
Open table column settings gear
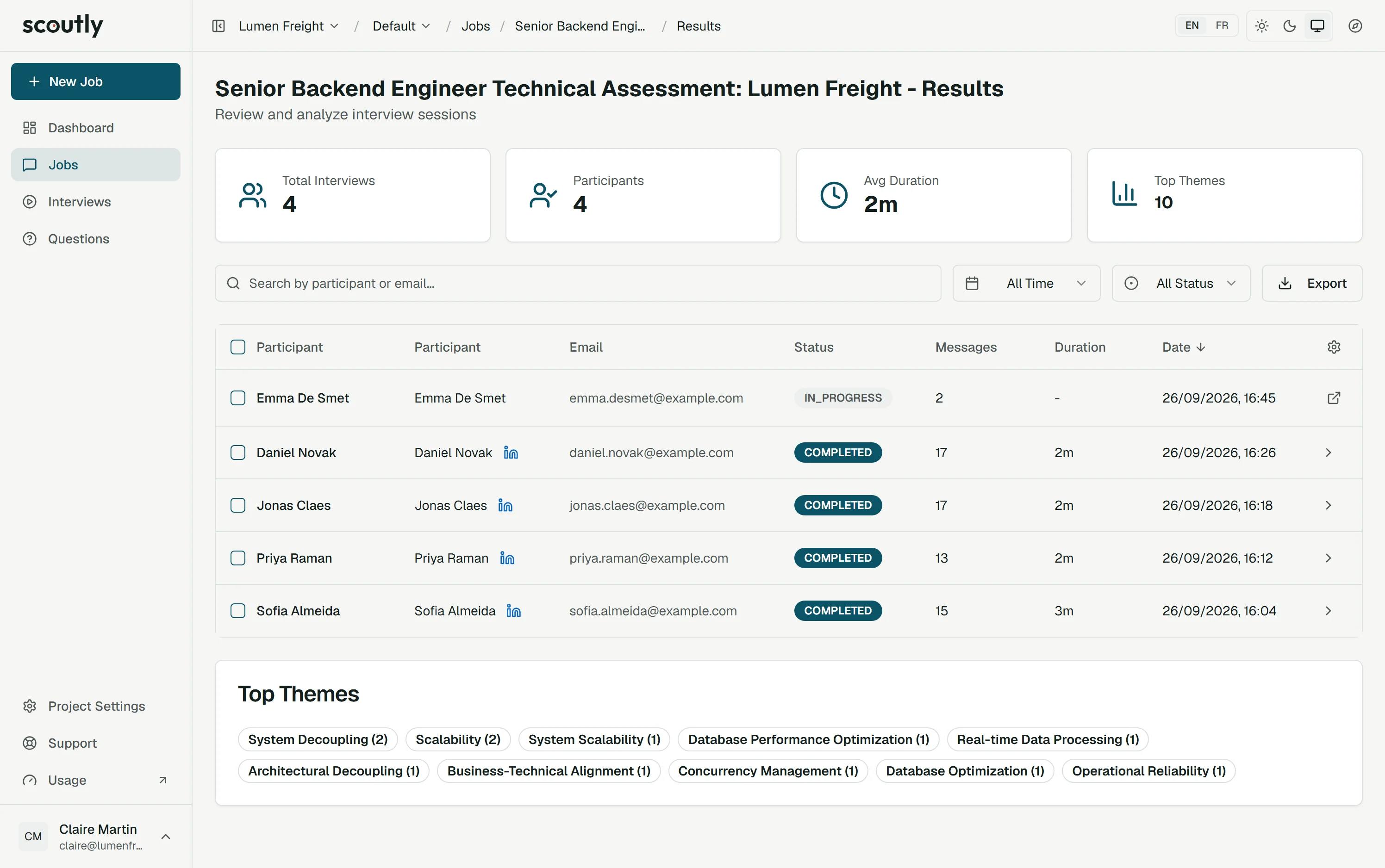pos(1334,347)
